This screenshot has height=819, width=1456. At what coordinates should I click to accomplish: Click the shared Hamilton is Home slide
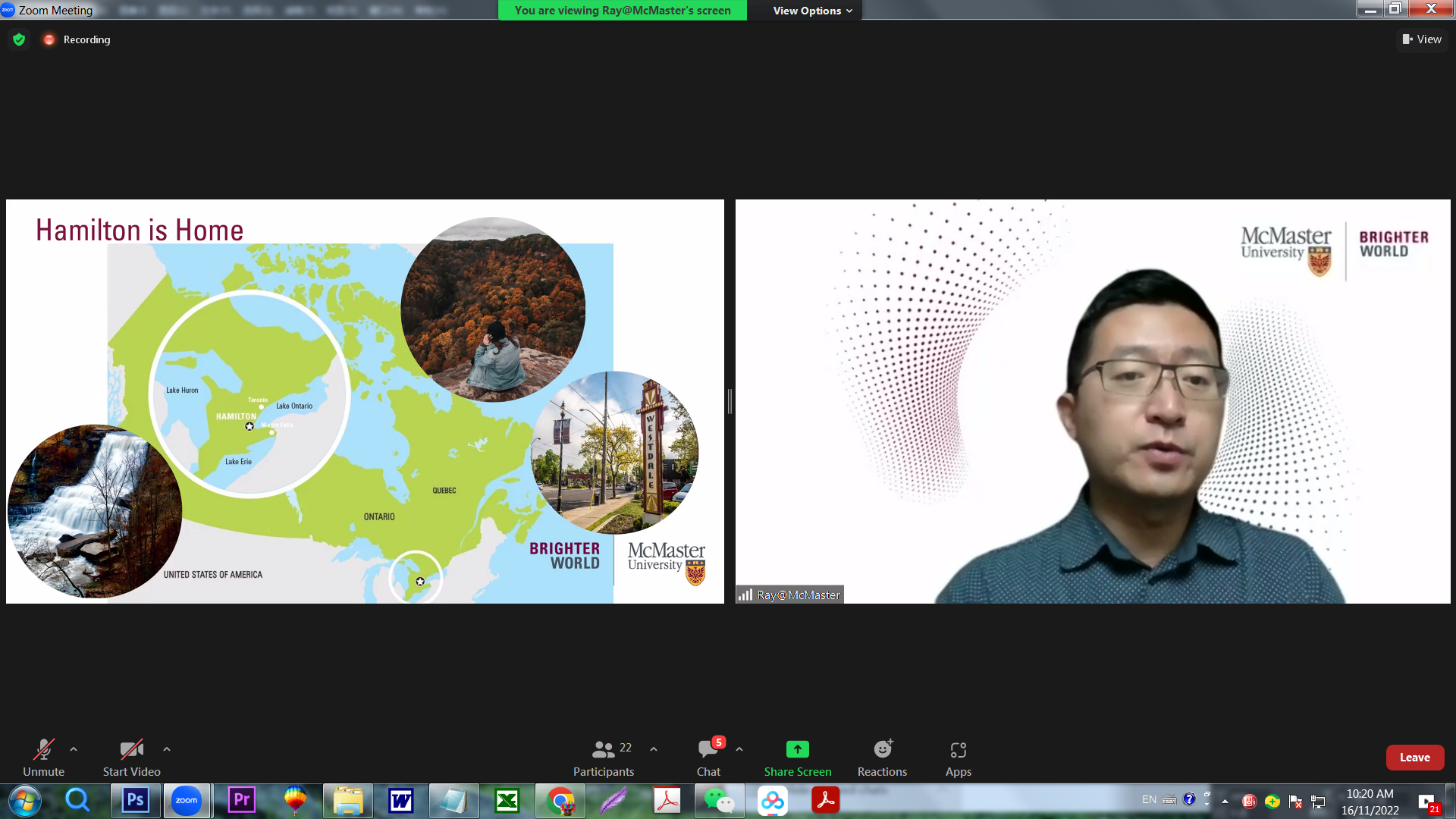(x=364, y=401)
